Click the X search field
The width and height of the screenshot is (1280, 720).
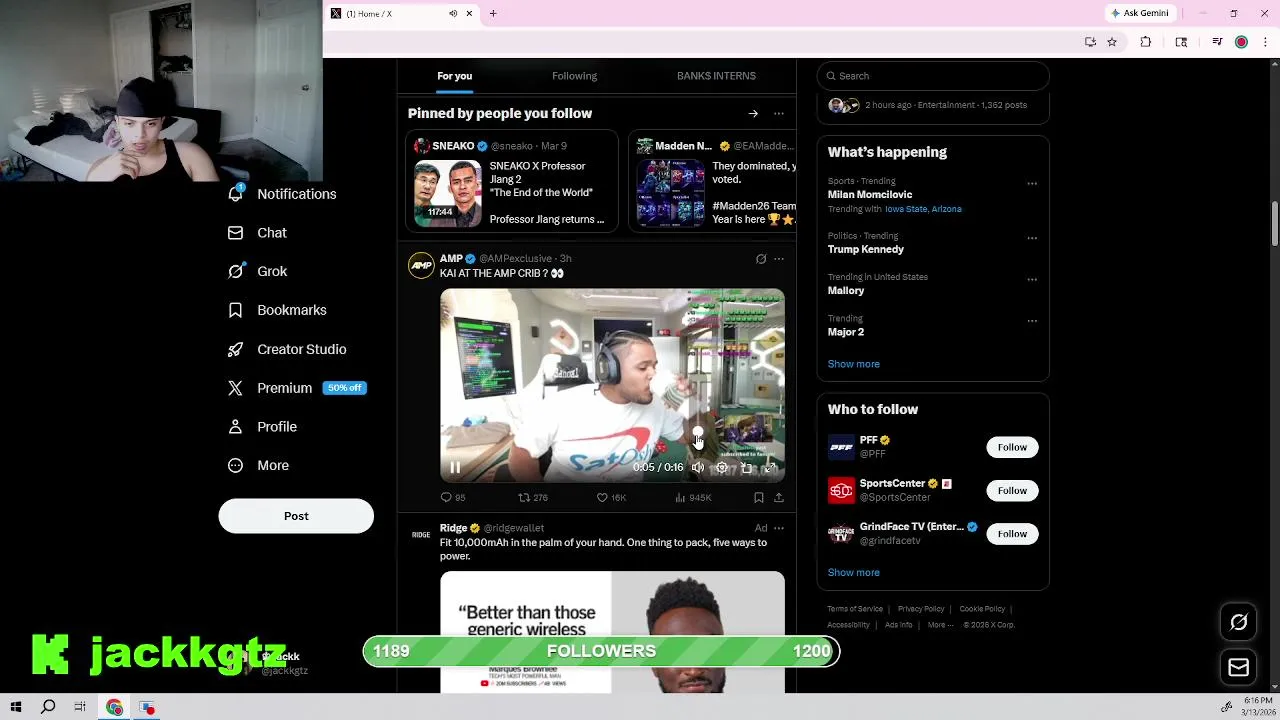coord(933,76)
